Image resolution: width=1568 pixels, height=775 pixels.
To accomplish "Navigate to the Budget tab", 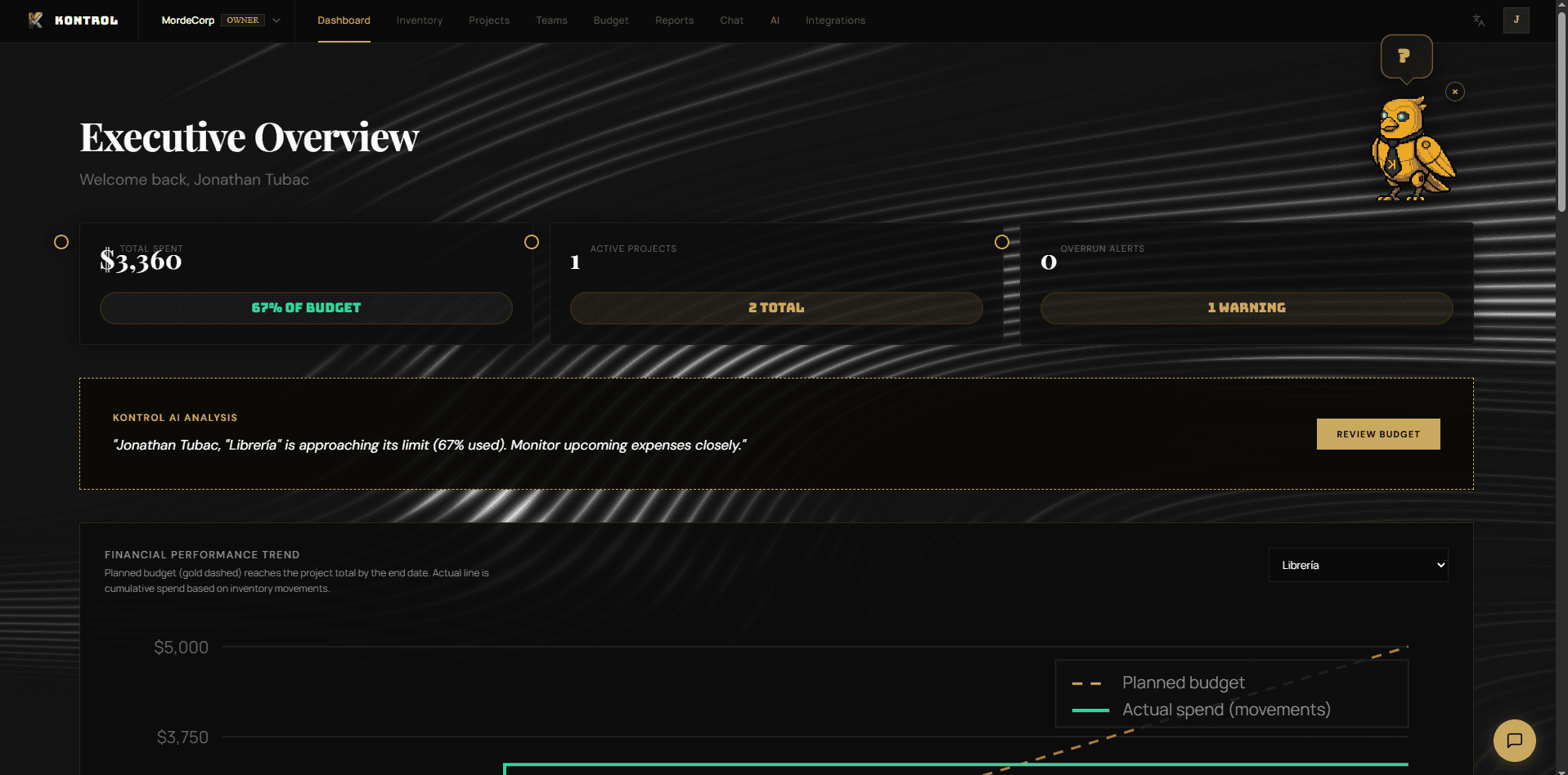I will (611, 20).
